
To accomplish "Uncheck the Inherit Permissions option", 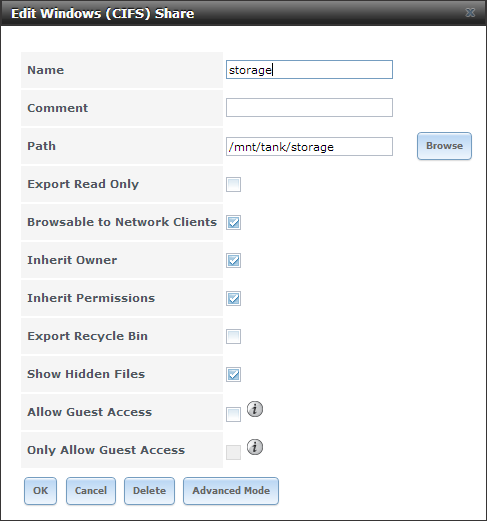I will [233, 299].
